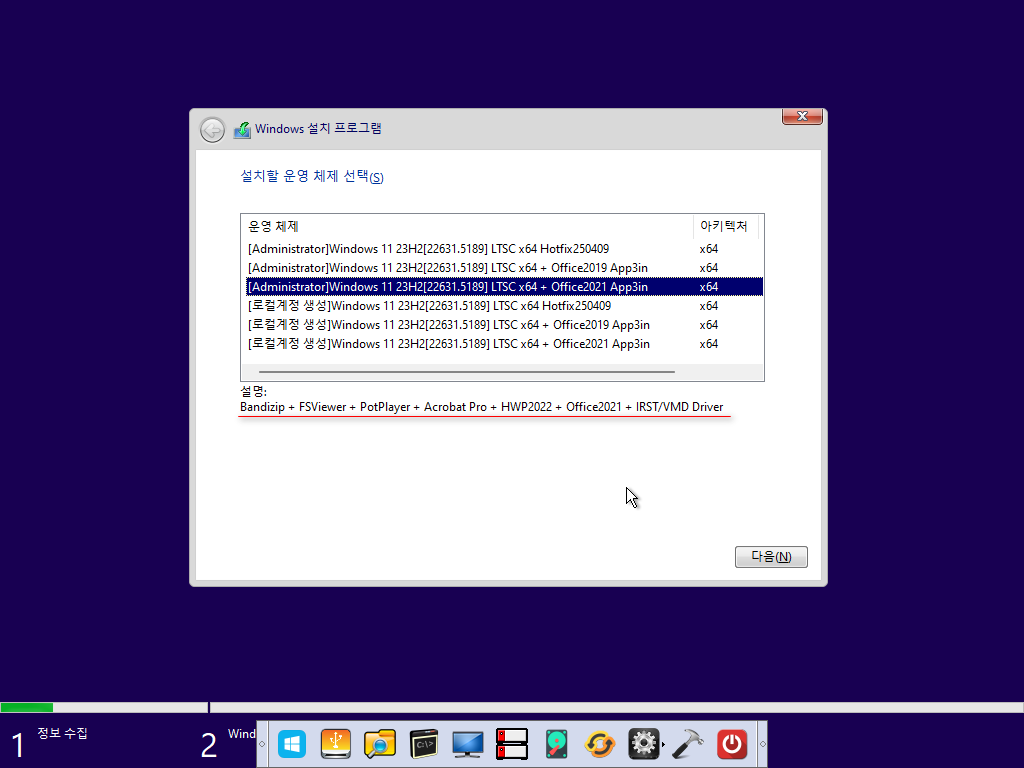Click the horizontal scrollbar of OS list

[467, 372]
